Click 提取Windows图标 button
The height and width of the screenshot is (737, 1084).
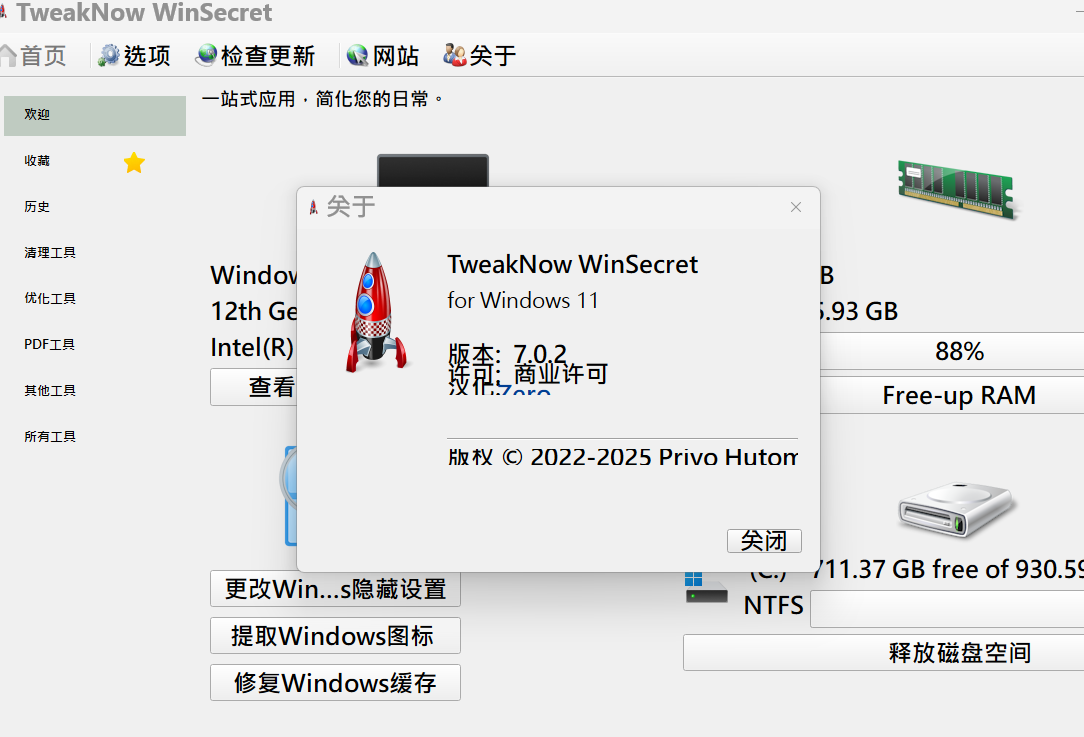(335, 635)
